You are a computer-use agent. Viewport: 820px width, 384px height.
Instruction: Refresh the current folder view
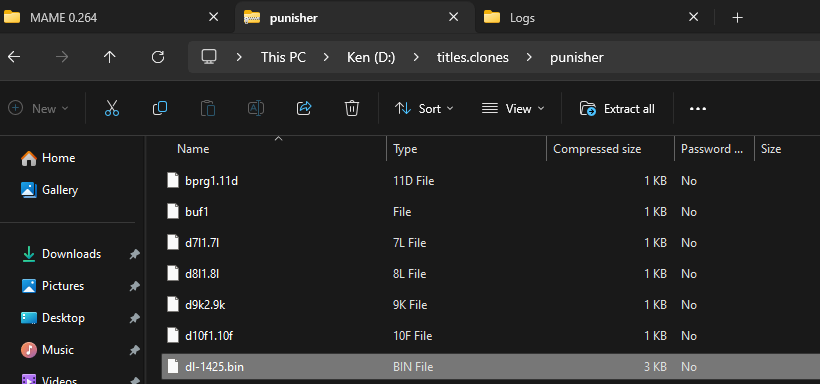point(158,57)
